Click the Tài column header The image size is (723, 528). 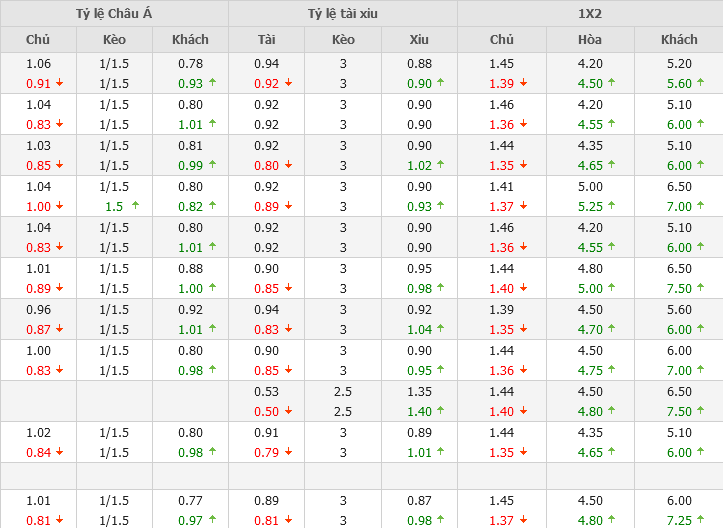[x=266, y=40]
